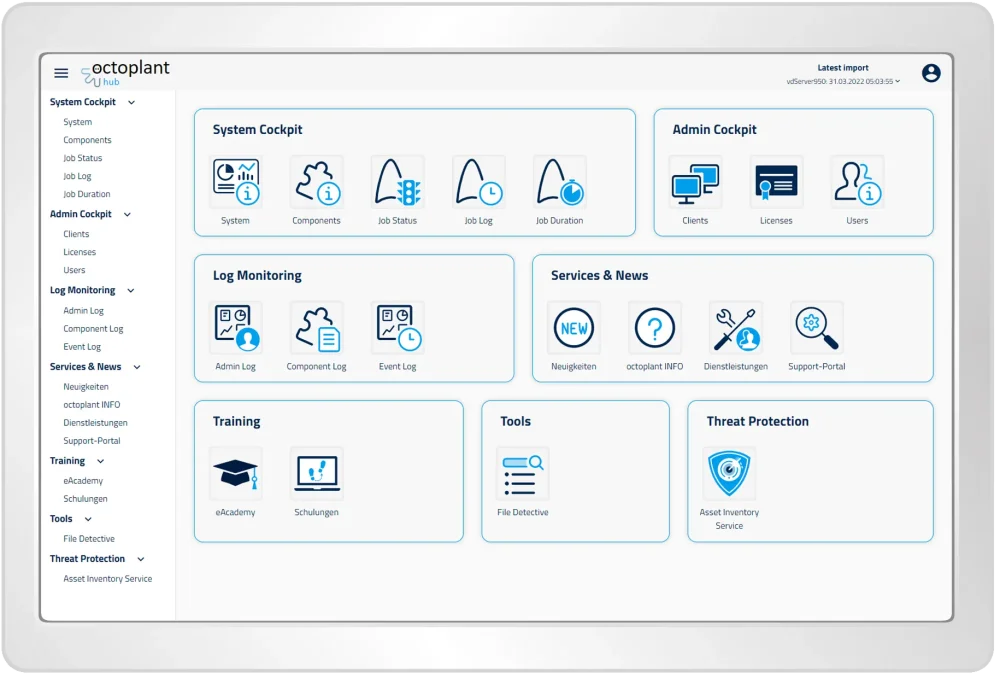Select Asset Inventory Service in the sidebar

point(108,580)
